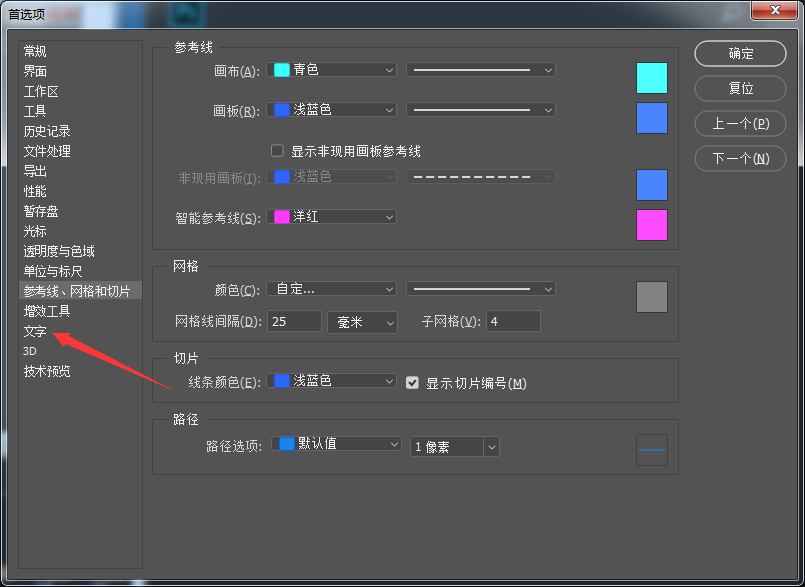Close the 首选项 dialog
This screenshot has width=805, height=587.
775,10
